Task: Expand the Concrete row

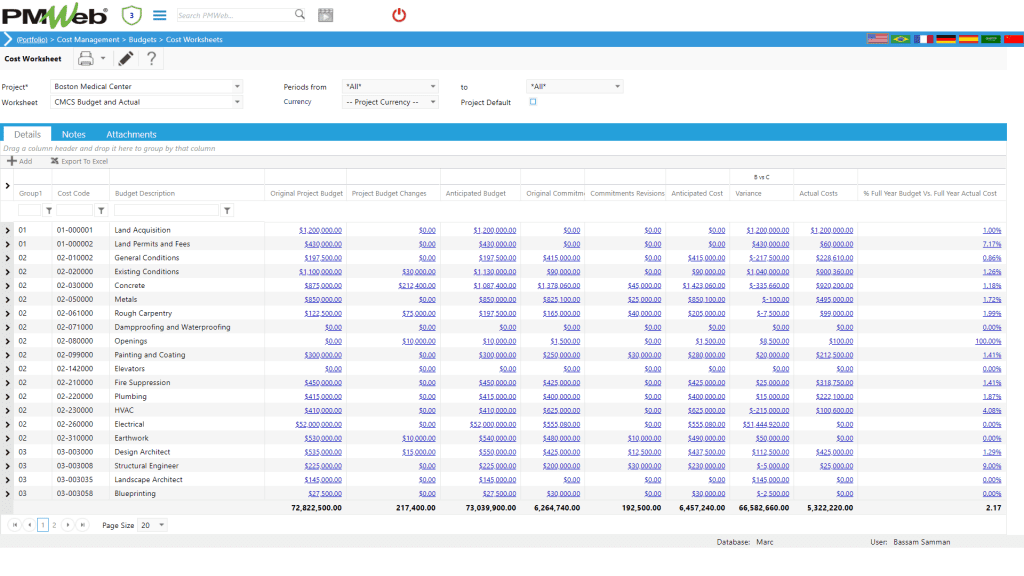Action: (8, 286)
